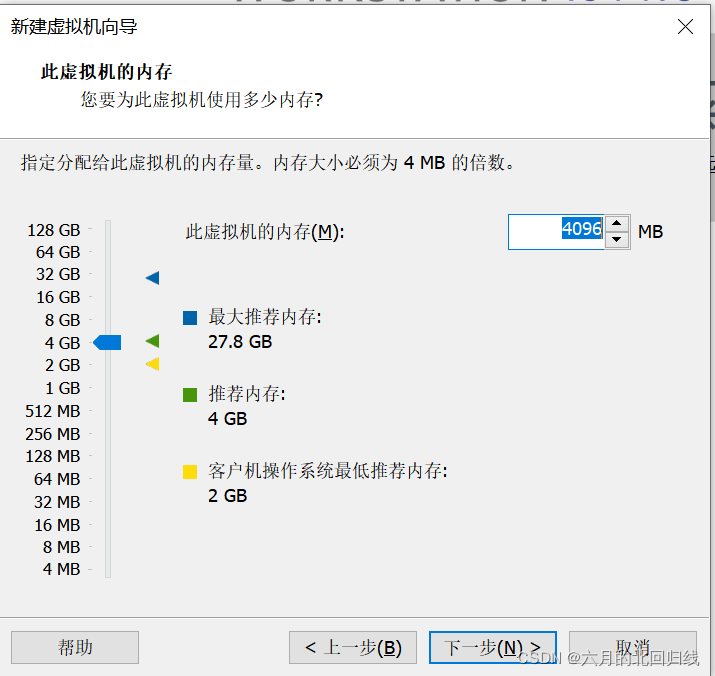The width and height of the screenshot is (715, 676).
Task: Close the 新建虚拟机向导 dialog
Action: 685,26
